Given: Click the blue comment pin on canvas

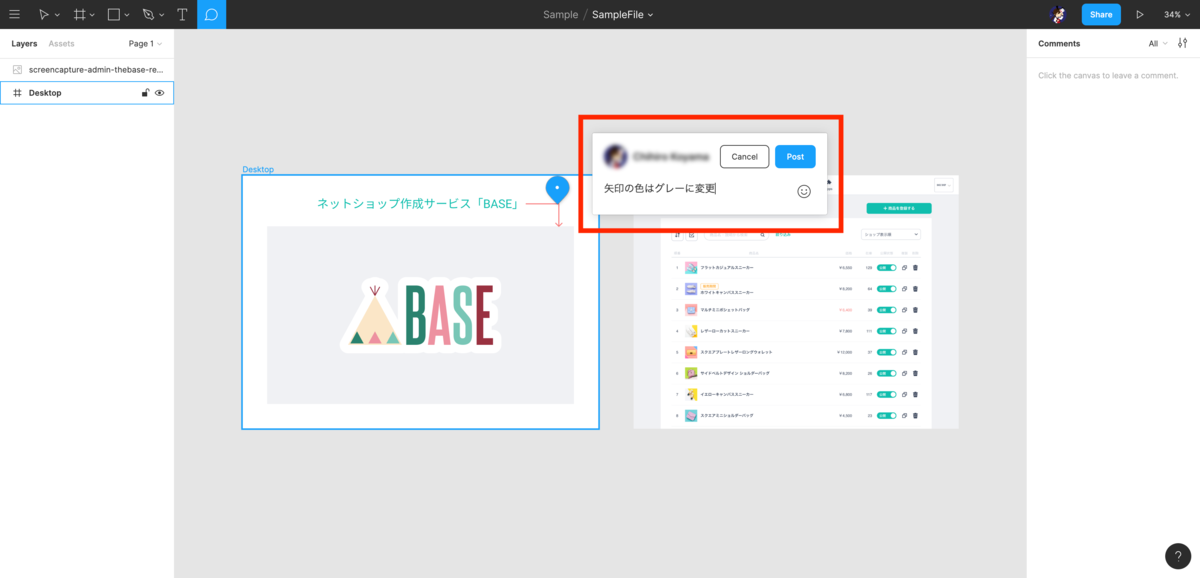Looking at the screenshot, I should tap(557, 188).
